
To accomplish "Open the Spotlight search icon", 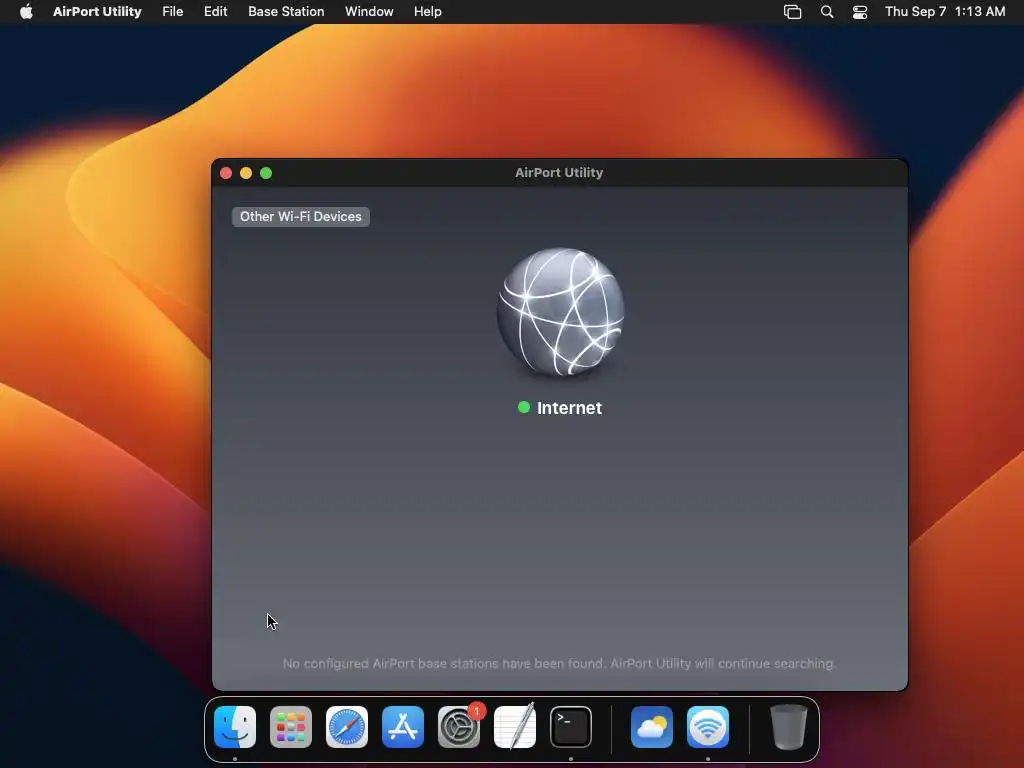I will point(827,12).
